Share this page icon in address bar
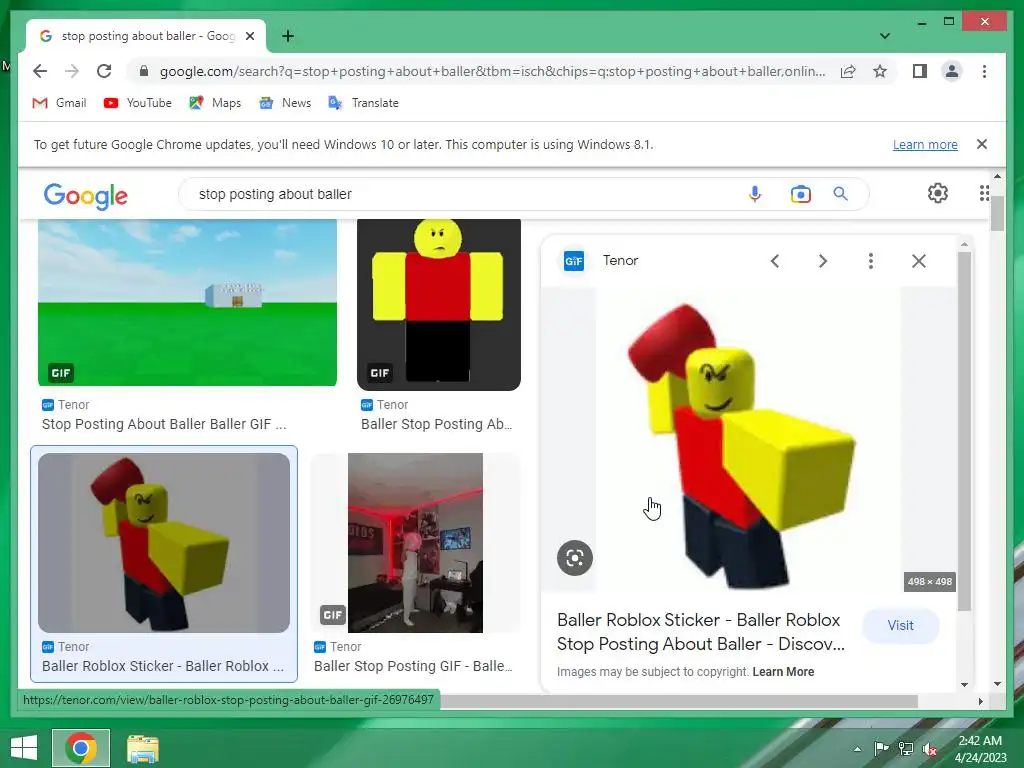 [x=848, y=71]
